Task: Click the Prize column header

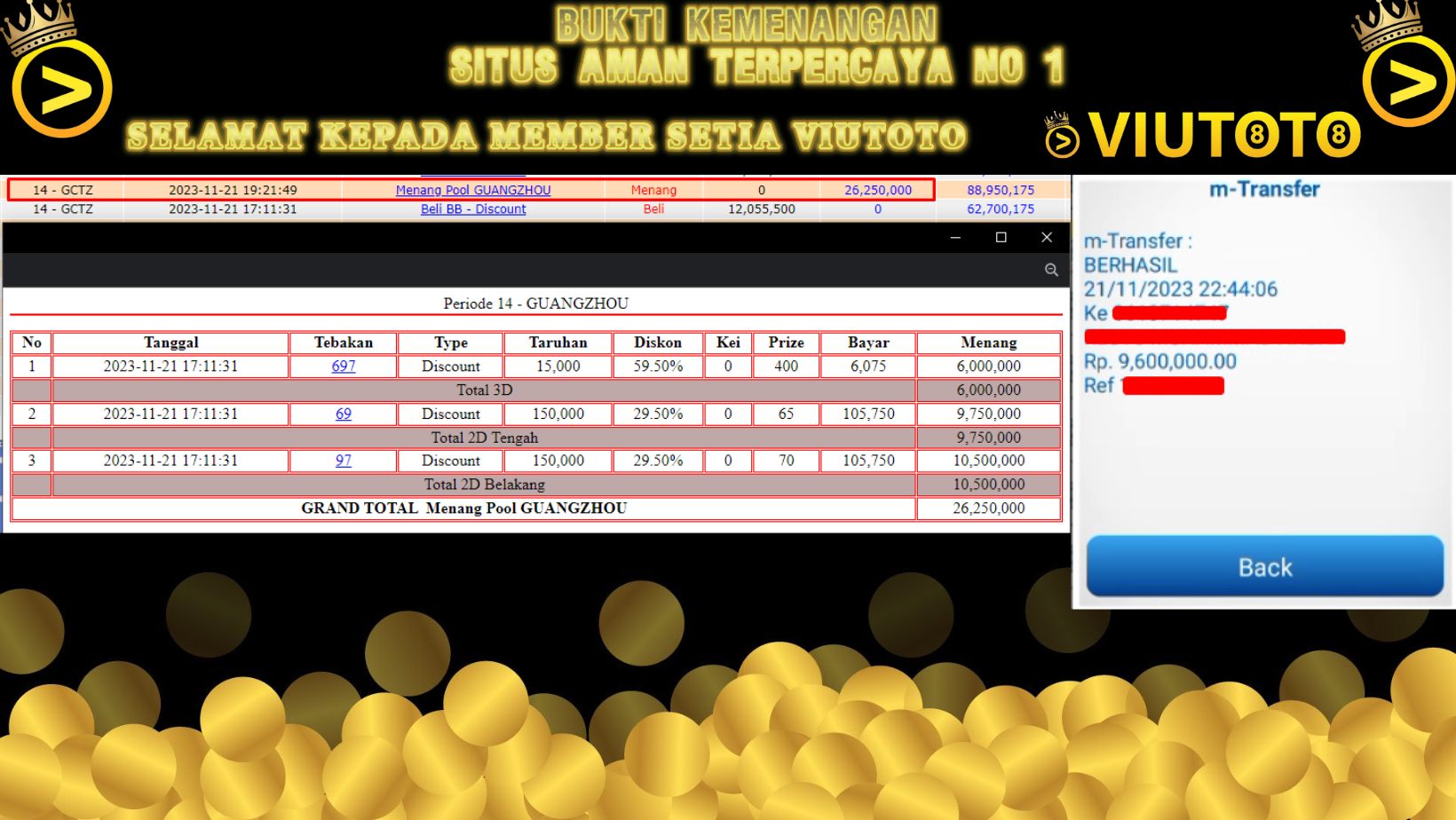Action: coord(787,343)
